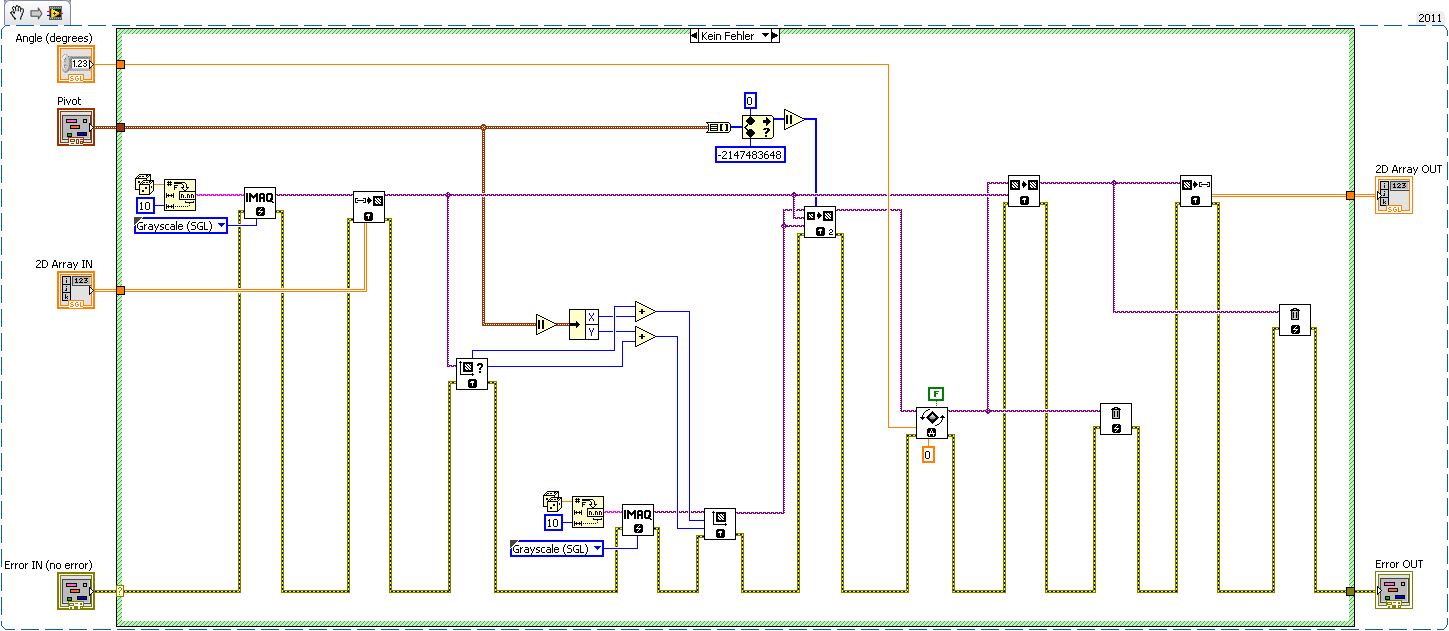Click the 'Angle (degrees)' label
The width and height of the screenshot is (1449, 631).
54,38
